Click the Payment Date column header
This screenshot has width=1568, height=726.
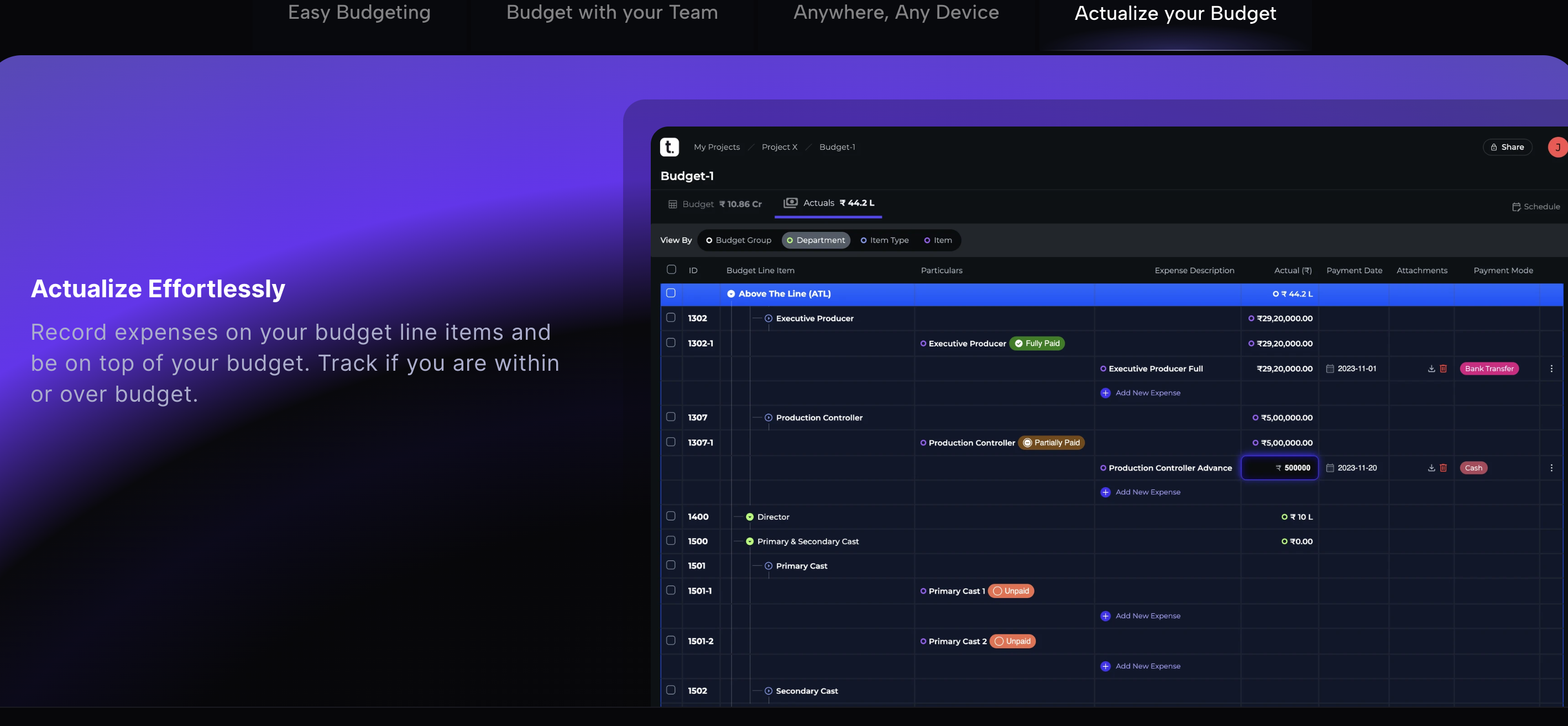[1353, 271]
